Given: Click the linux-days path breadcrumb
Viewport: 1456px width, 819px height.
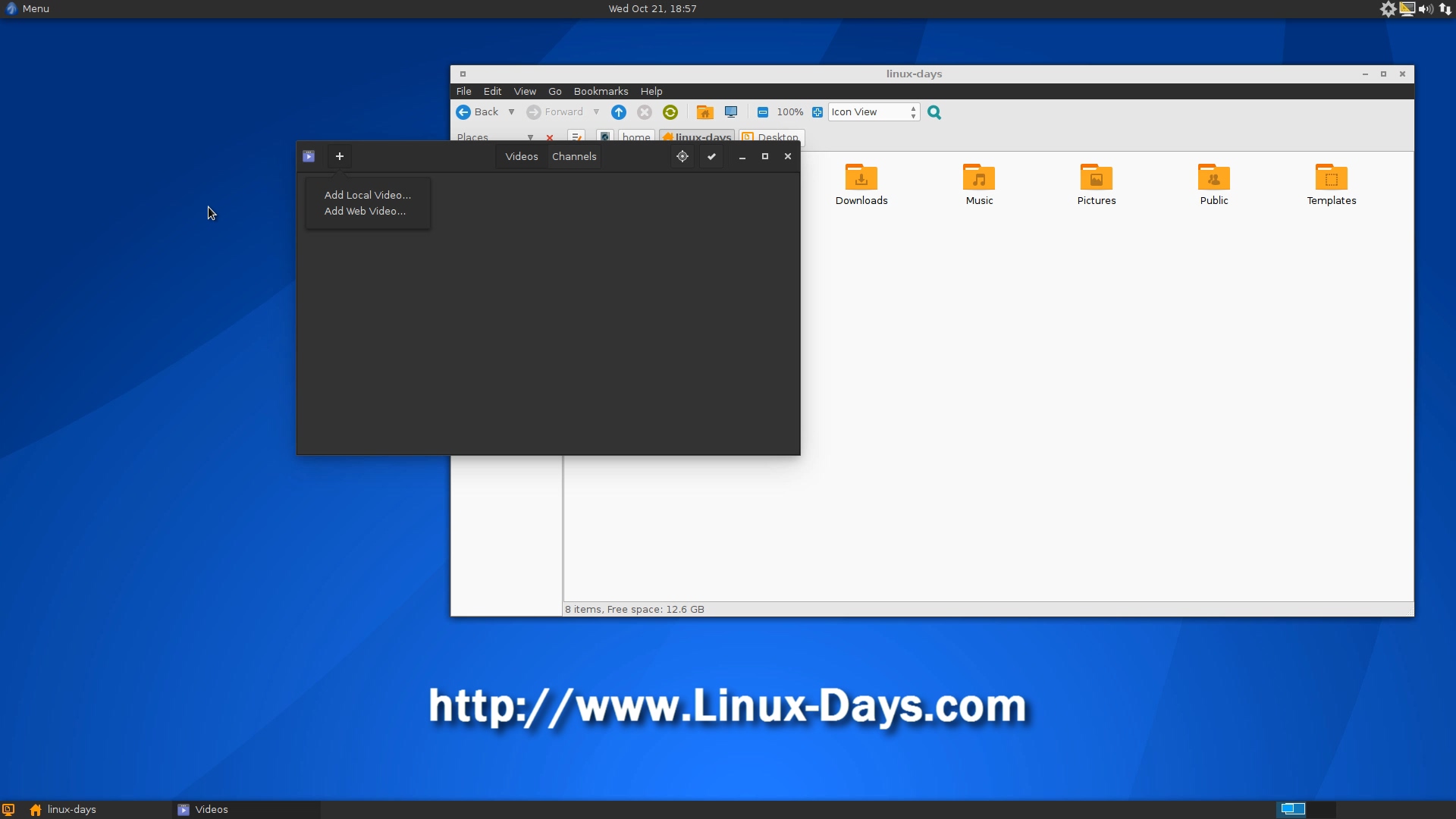Looking at the screenshot, I should point(697,137).
